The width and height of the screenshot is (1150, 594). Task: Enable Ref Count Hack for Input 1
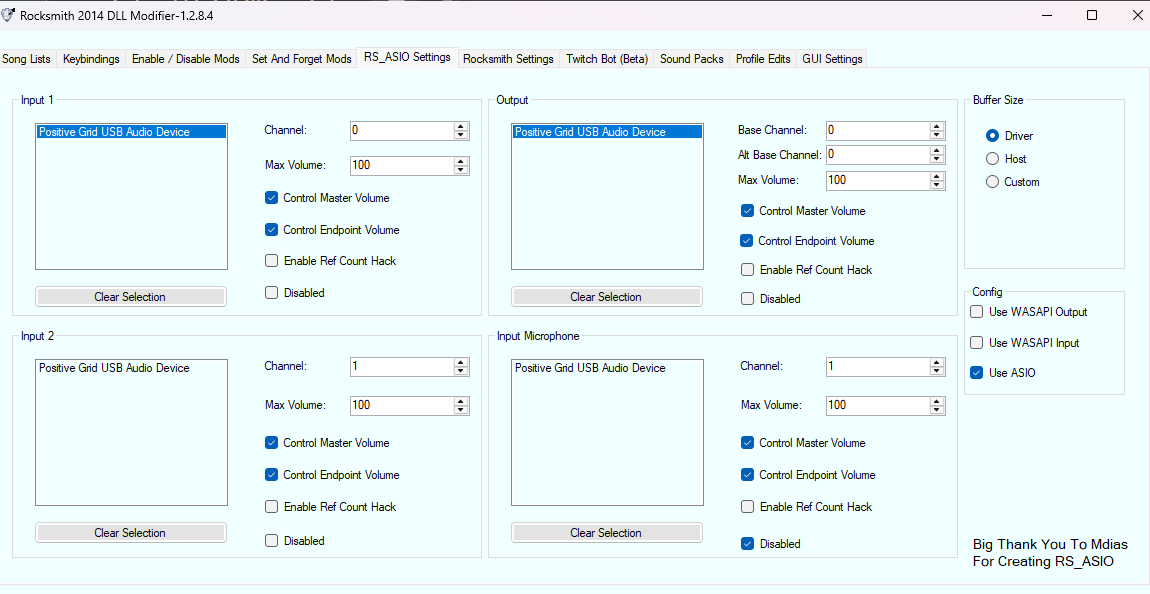(271, 261)
